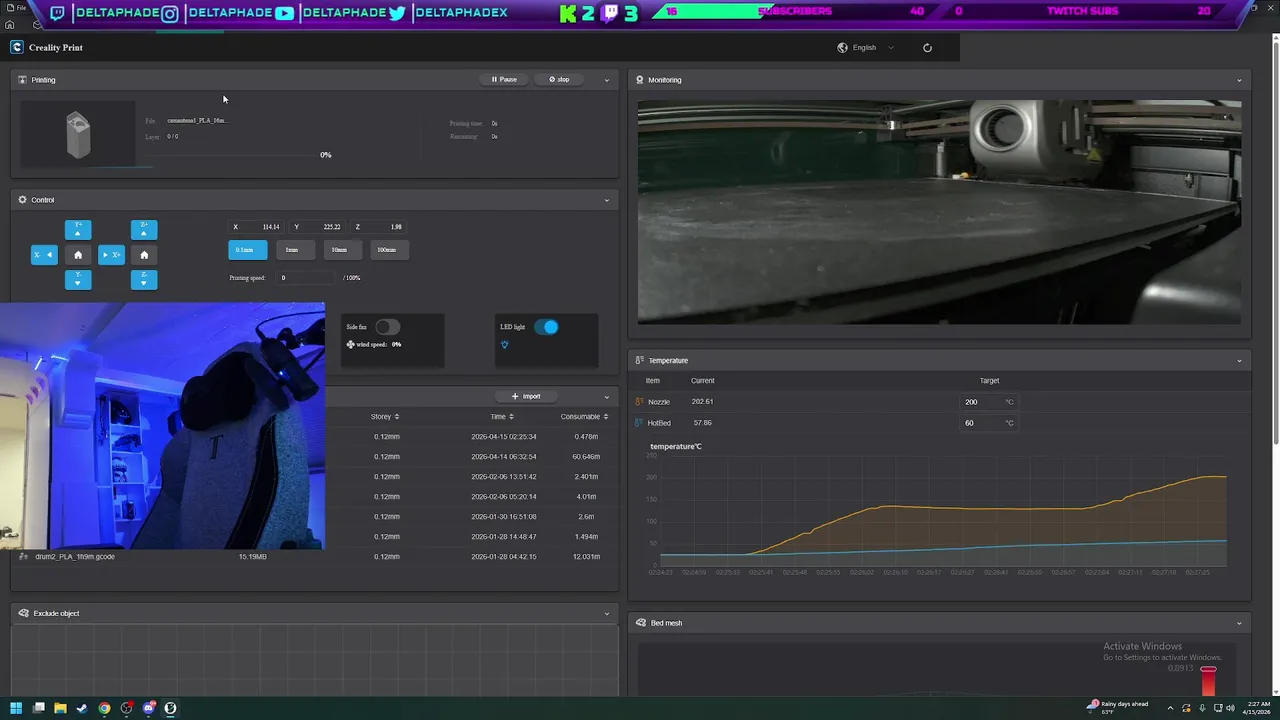
Task: Click the Temperature panel thermometer icon
Action: (x=639, y=360)
